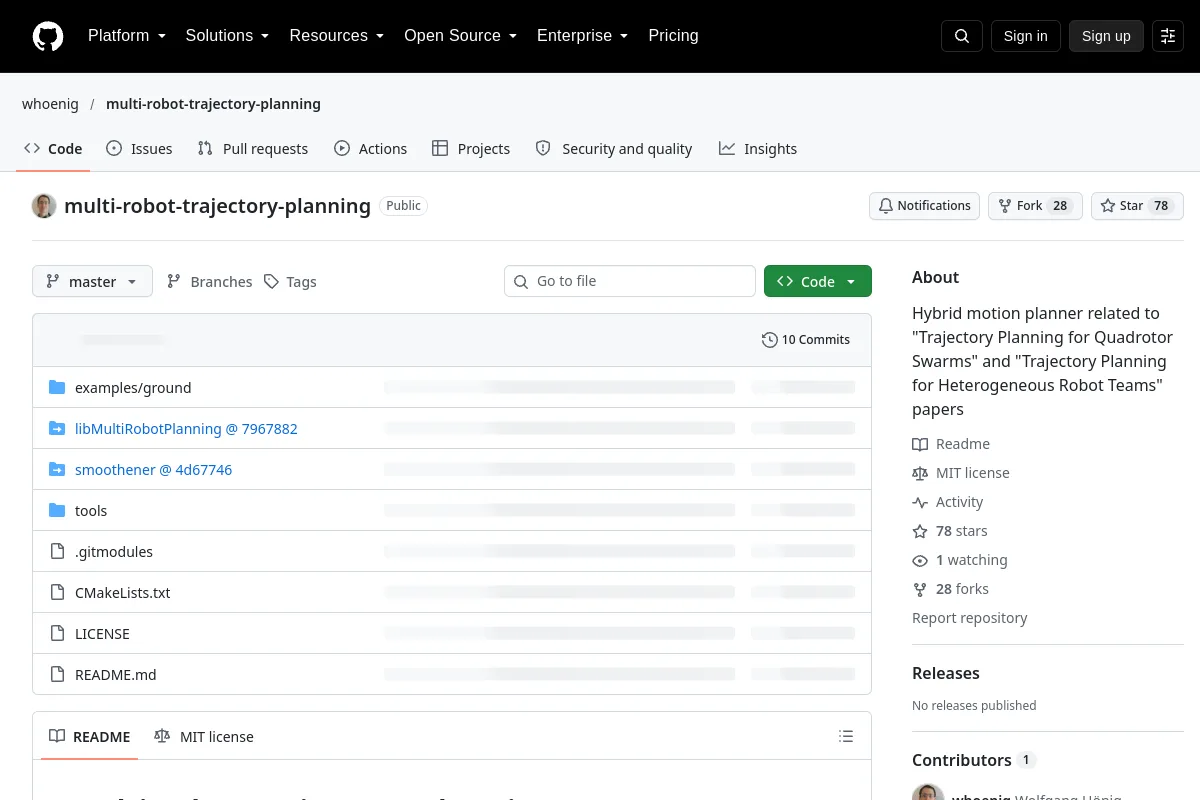This screenshot has height=800, width=1200.
Task: Go to the GitHub homepage logo
Action: [48, 36]
